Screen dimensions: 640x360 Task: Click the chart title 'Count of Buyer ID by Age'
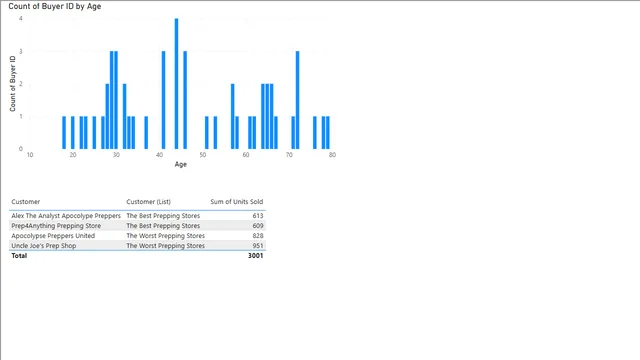pos(55,6)
